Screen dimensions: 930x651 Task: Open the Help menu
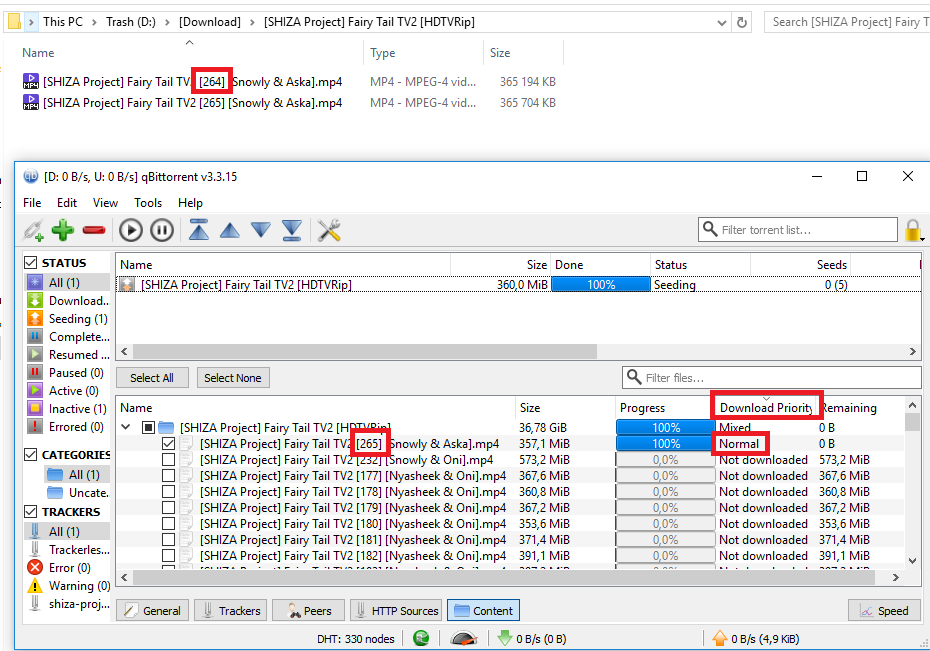click(x=190, y=203)
